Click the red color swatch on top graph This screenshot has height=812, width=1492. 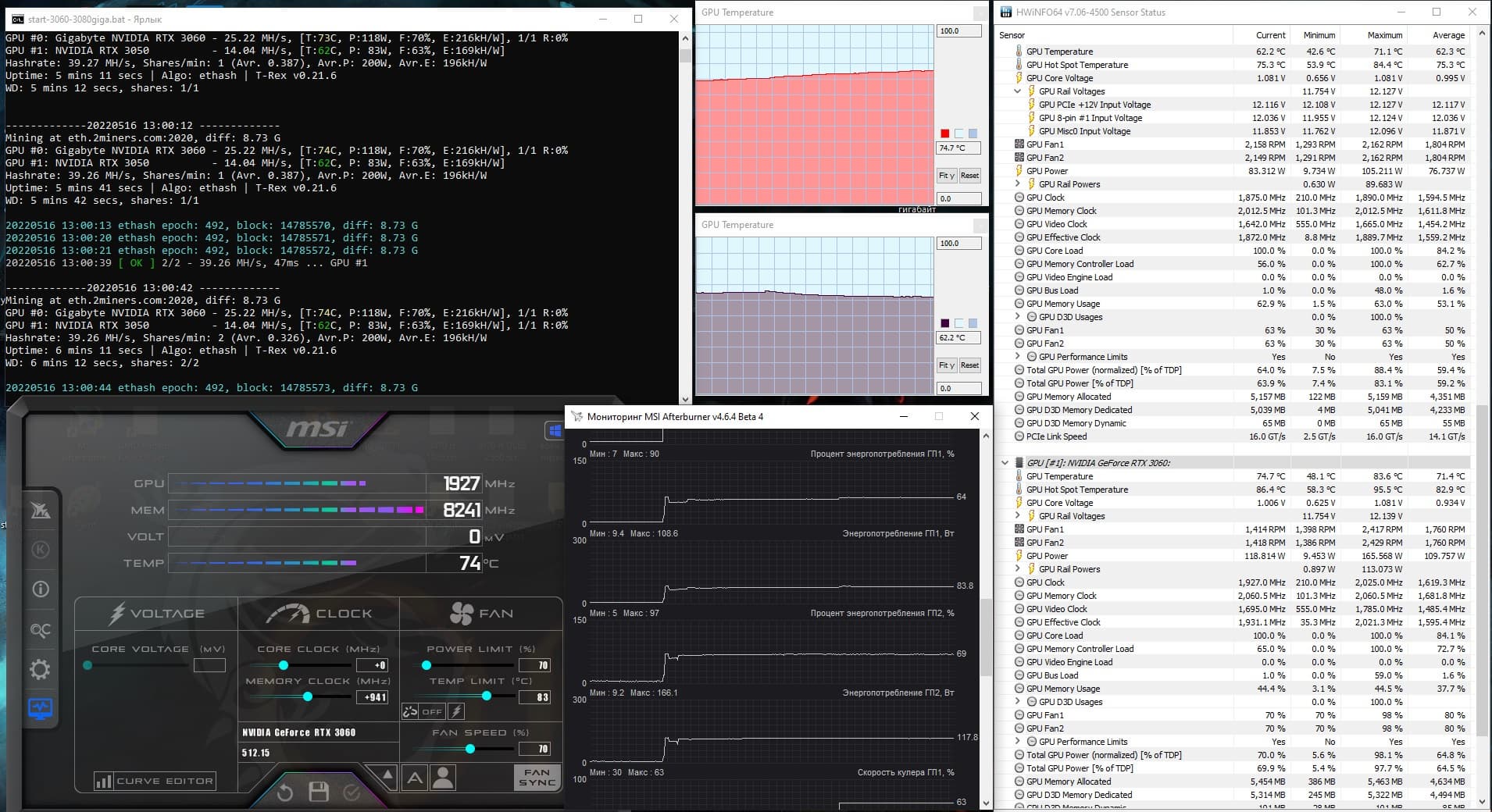tap(944, 134)
